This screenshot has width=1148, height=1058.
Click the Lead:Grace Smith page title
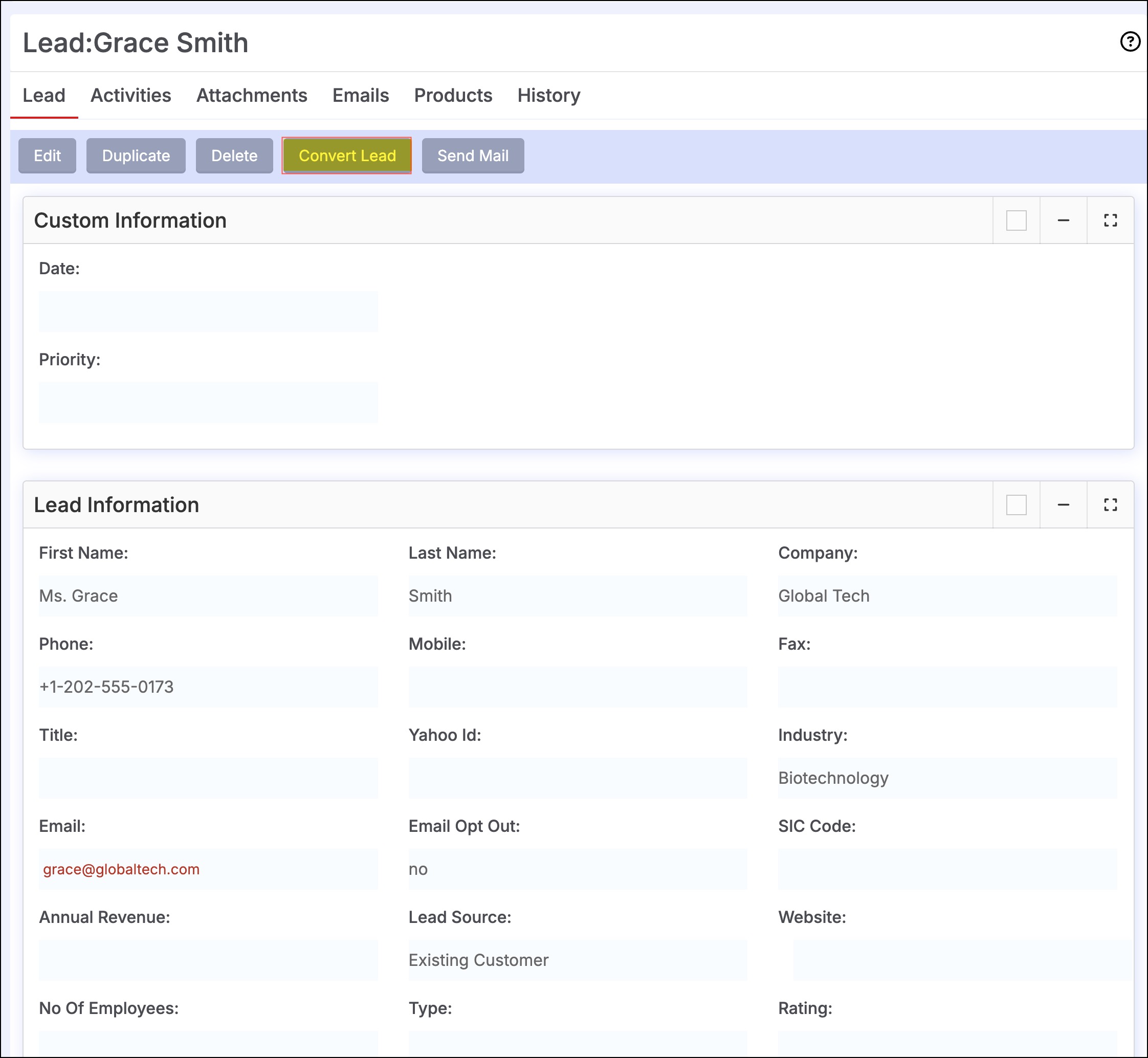(135, 43)
